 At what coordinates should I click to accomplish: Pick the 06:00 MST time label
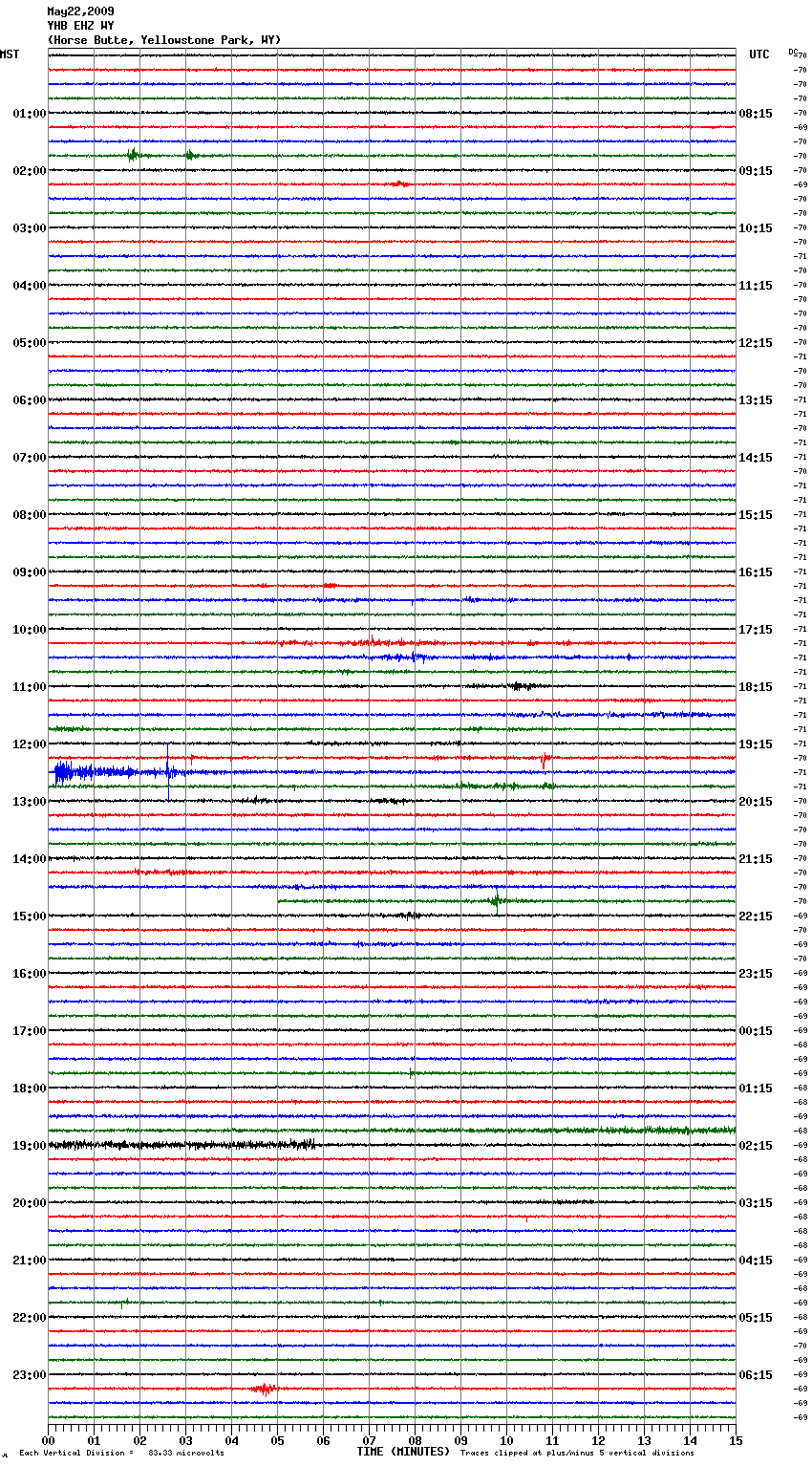pos(30,400)
